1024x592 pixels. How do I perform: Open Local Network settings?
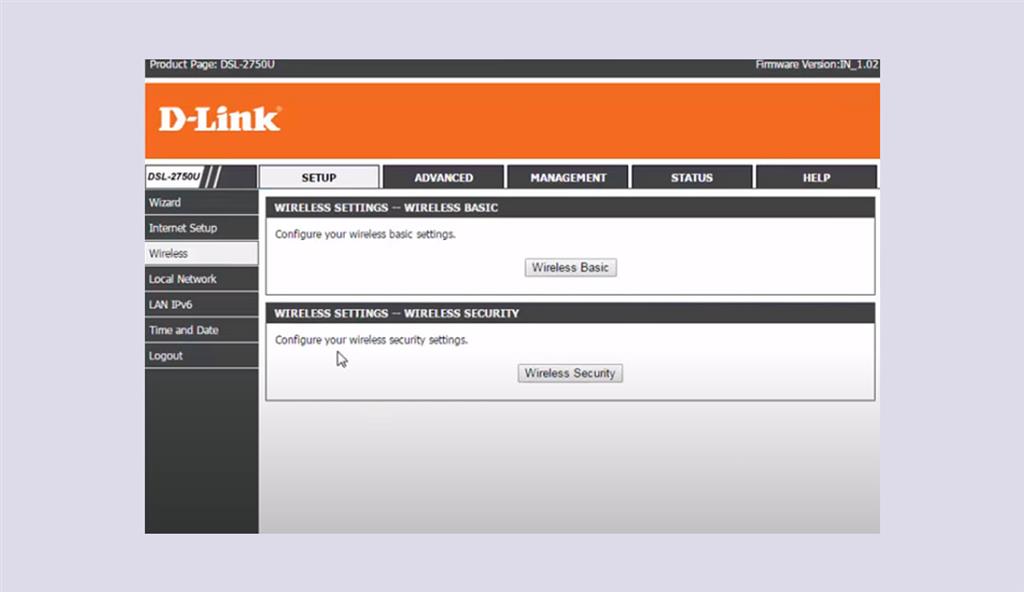click(201, 279)
